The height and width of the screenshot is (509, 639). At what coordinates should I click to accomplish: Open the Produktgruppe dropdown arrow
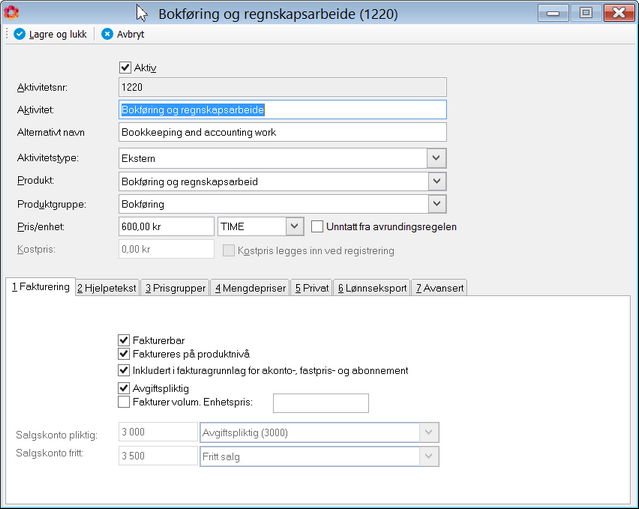coord(436,204)
